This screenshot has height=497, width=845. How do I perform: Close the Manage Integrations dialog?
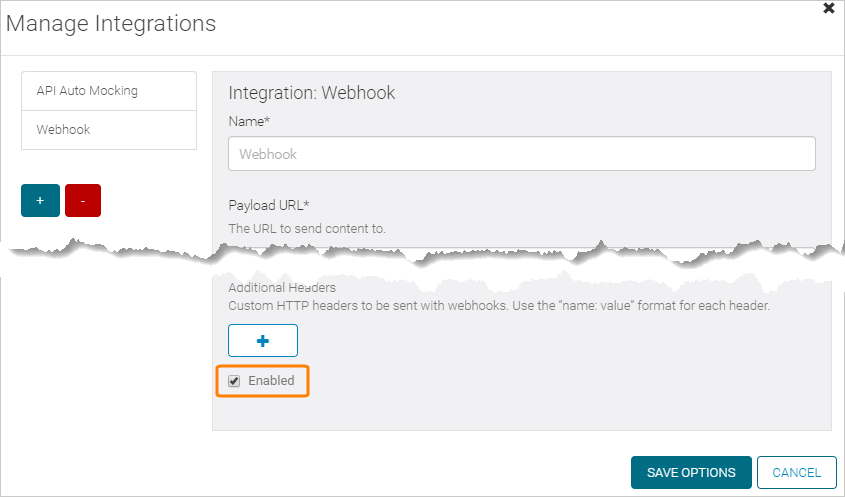point(828,8)
